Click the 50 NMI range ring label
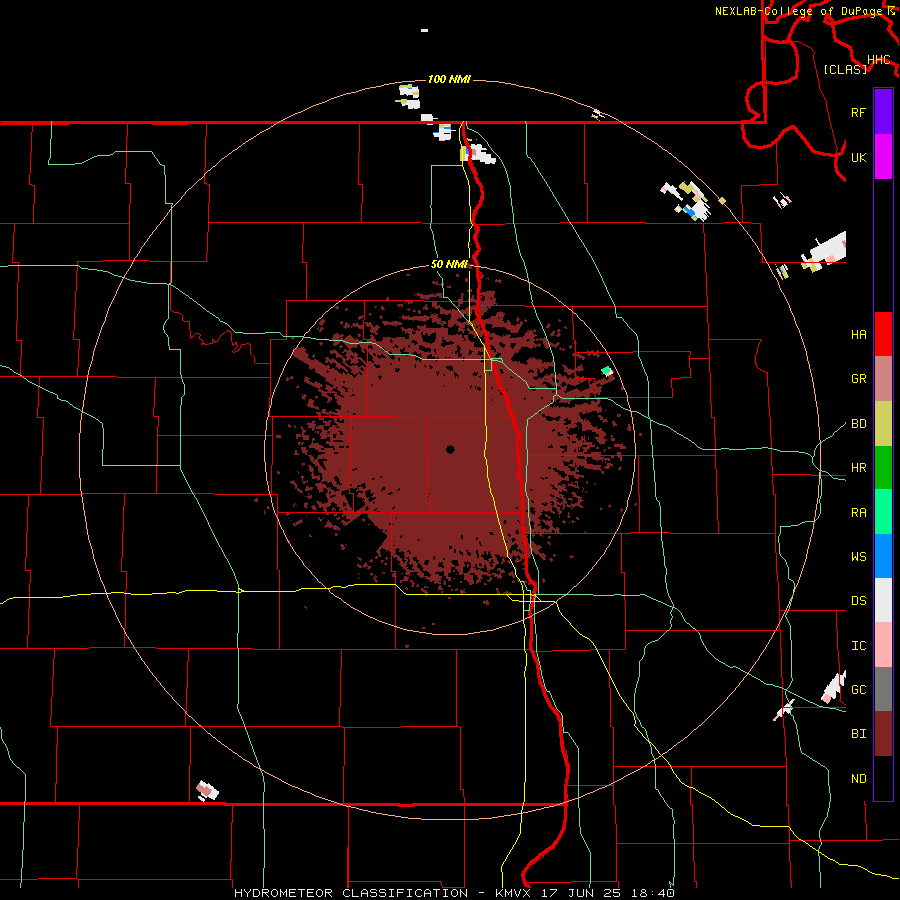The width and height of the screenshot is (900, 900). pyautogui.click(x=449, y=265)
